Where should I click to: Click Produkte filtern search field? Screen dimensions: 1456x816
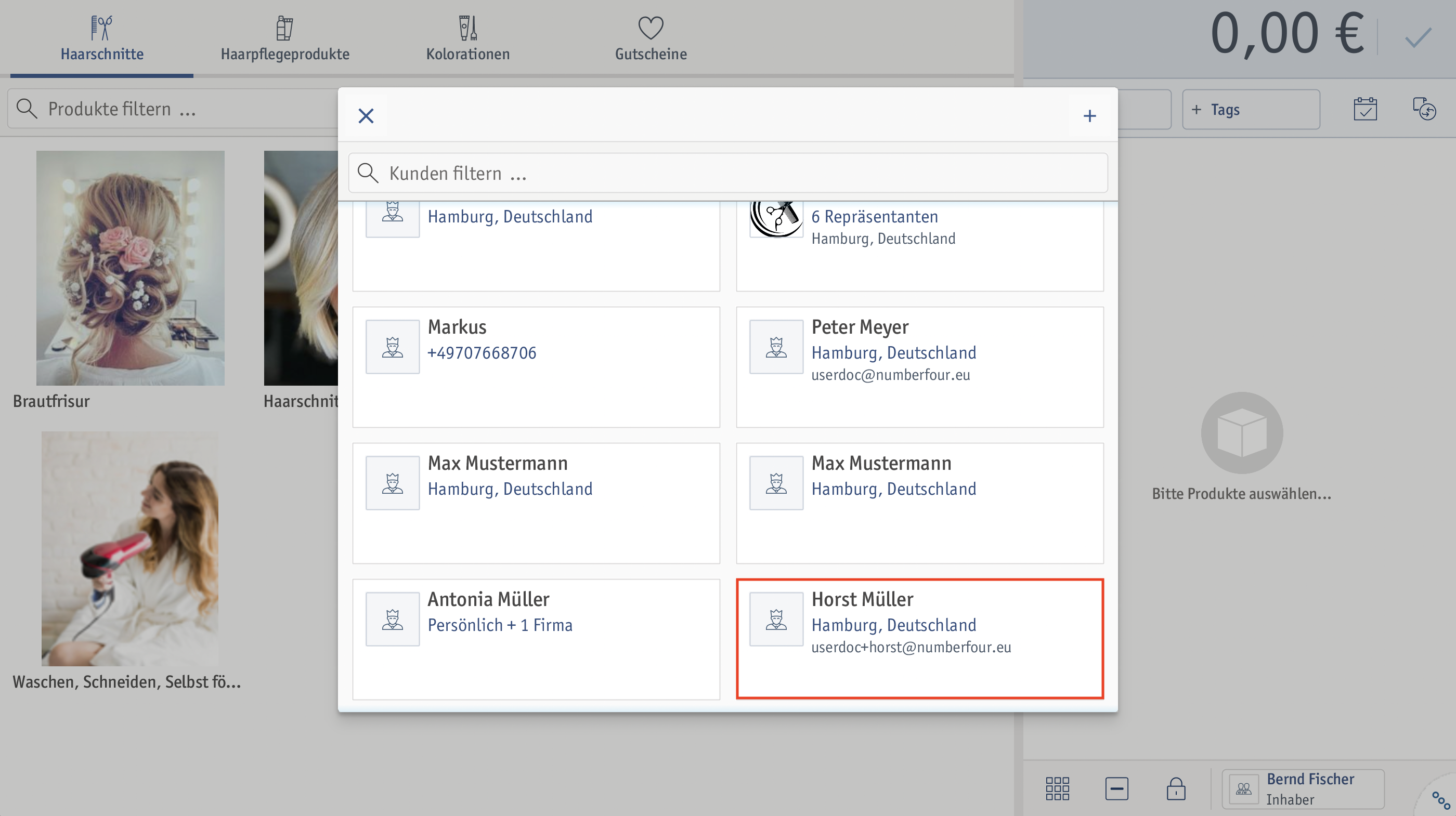pos(173,109)
